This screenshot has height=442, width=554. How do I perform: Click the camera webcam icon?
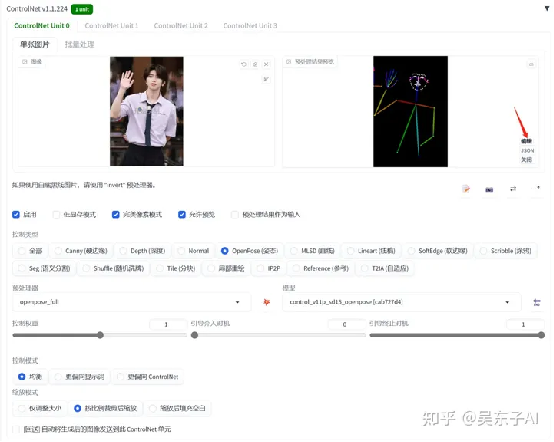(489, 190)
